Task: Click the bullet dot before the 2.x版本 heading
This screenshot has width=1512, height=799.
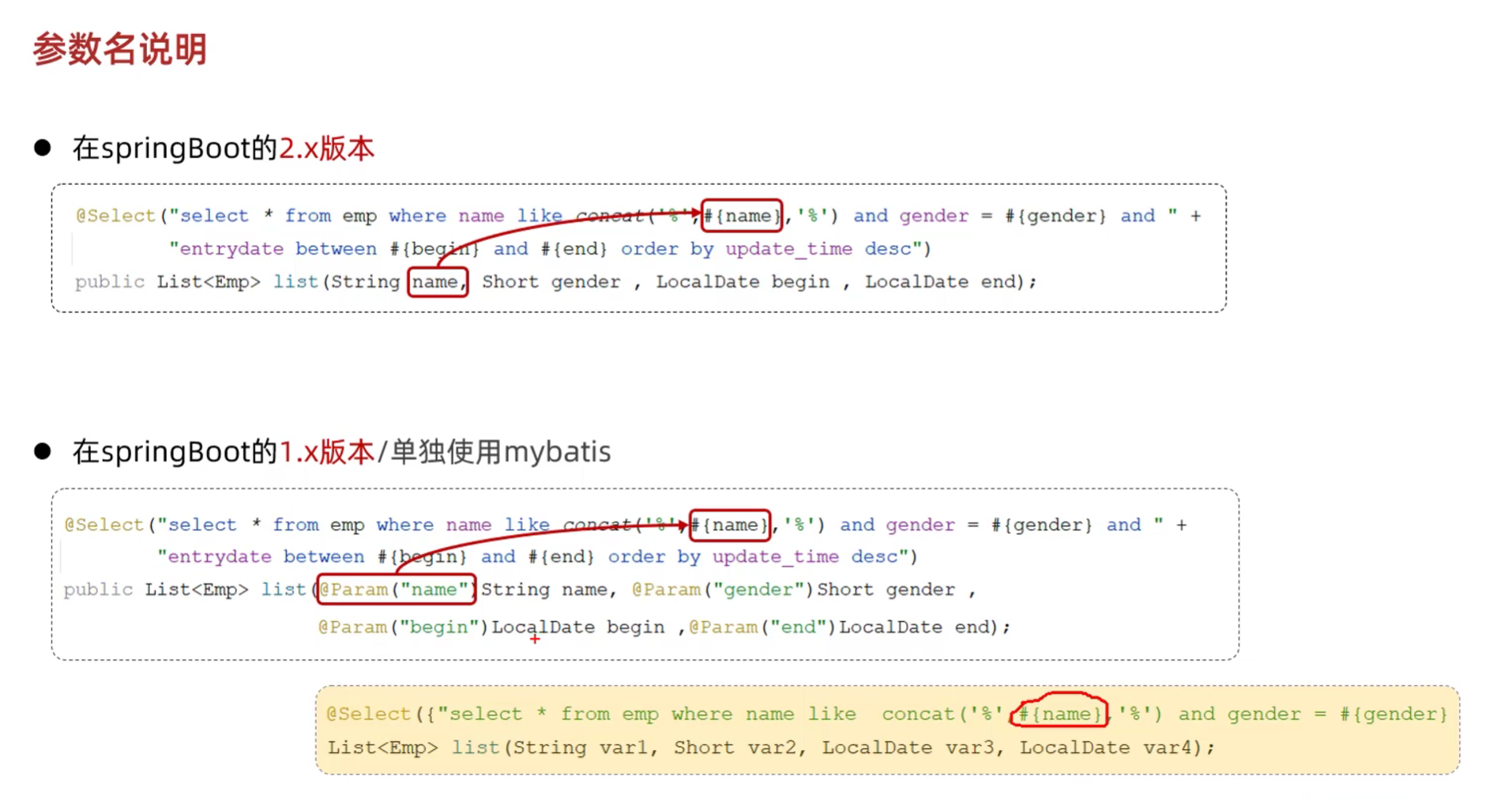Action: [43, 148]
